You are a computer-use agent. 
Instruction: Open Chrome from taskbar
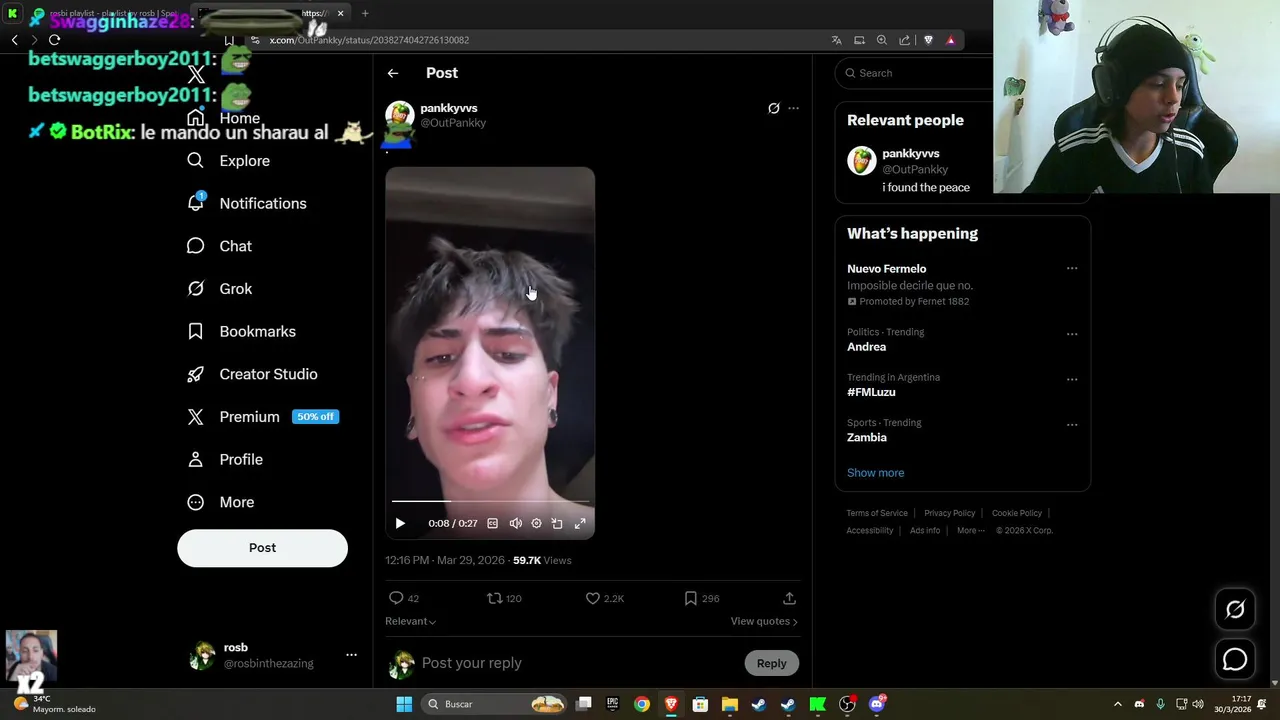coord(641,704)
